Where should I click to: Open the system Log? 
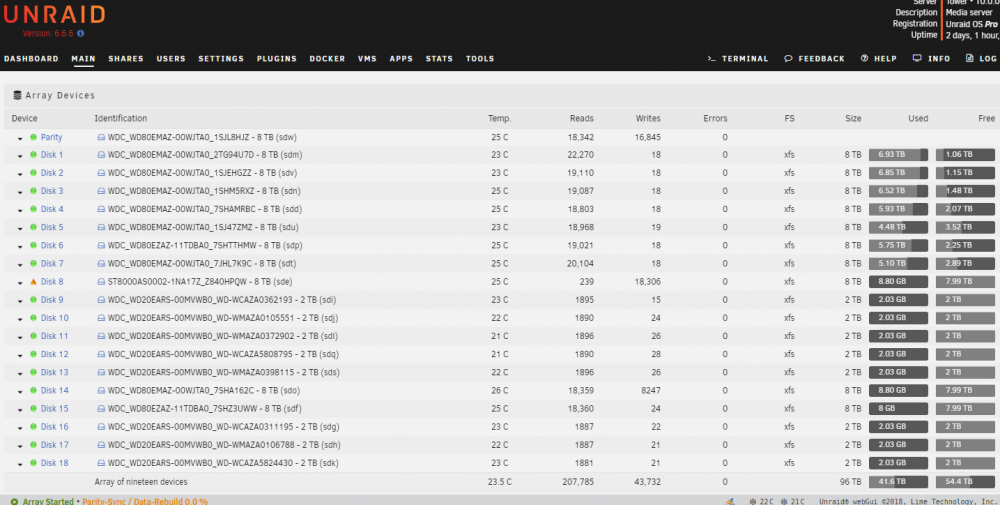pos(981,59)
